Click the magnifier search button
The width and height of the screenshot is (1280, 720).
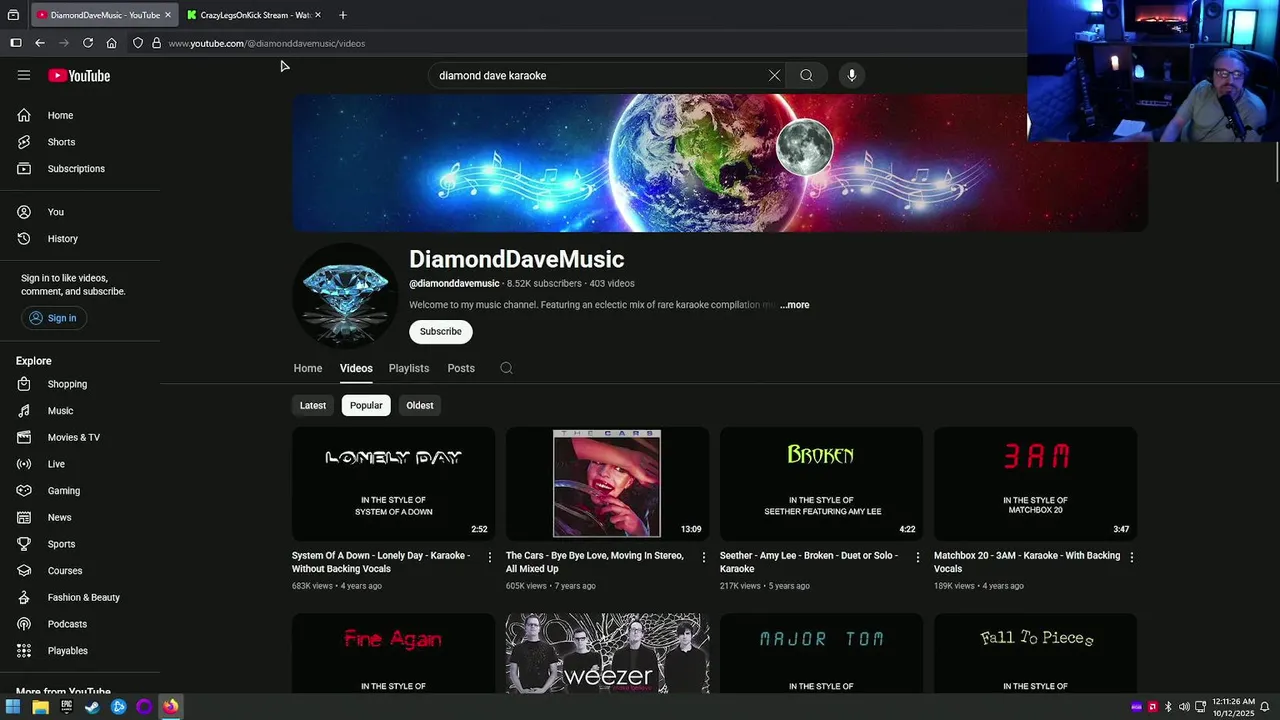(x=806, y=75)
